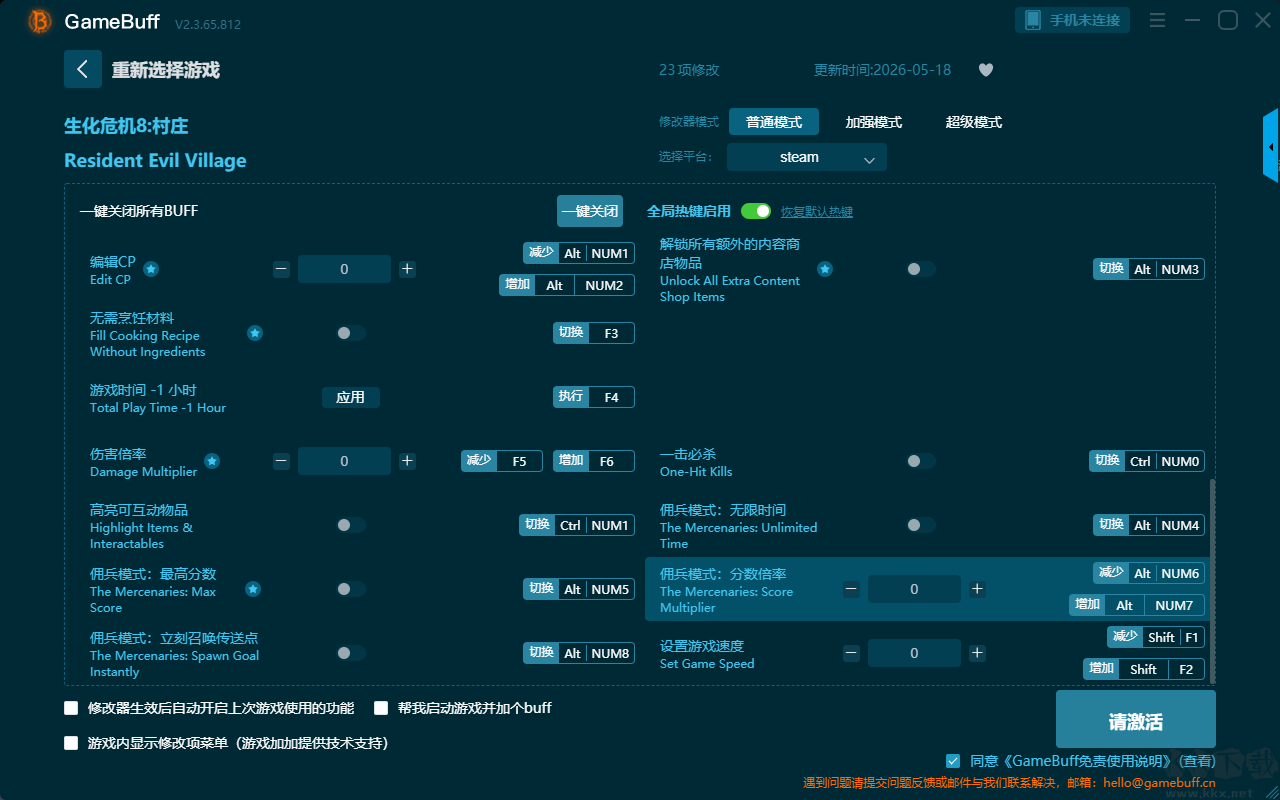Enable Fill Cooking Recipe Without Ingredients toggle
The width and height of the screenshot is (1280, 800).
point(351,333)
